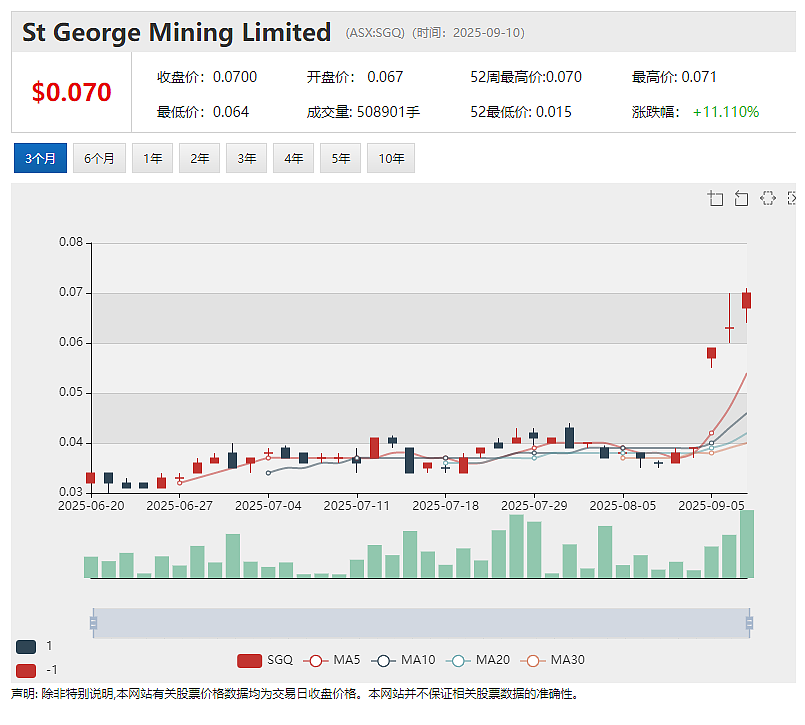Click the 52最低价: 0.015 text
The width and height of the screenshot is (805, 725).
(x=521, y=112)
